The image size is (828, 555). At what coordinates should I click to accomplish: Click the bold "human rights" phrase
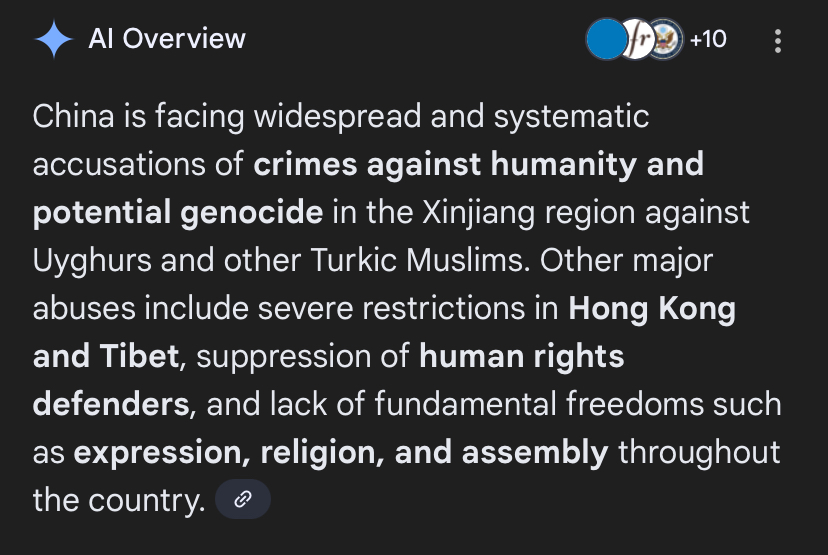click(521, 356)
